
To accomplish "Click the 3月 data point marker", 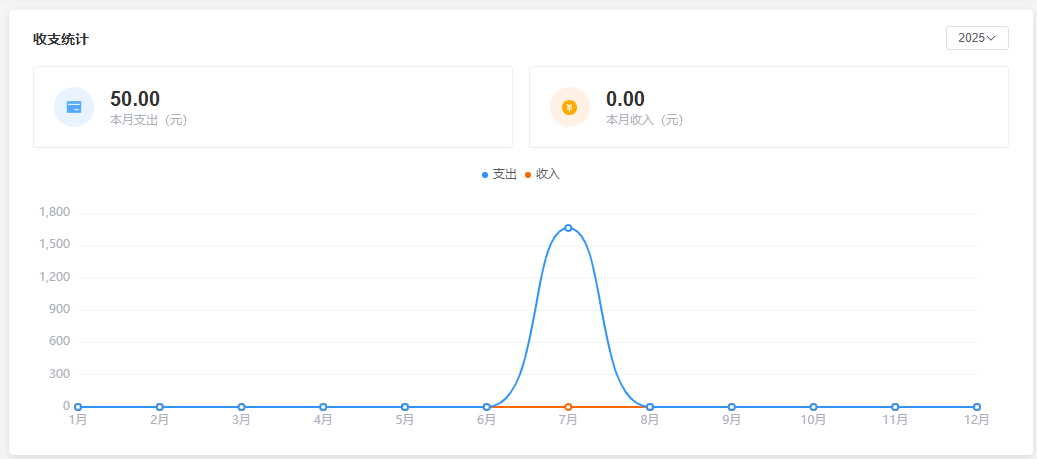I will (241, 407).
